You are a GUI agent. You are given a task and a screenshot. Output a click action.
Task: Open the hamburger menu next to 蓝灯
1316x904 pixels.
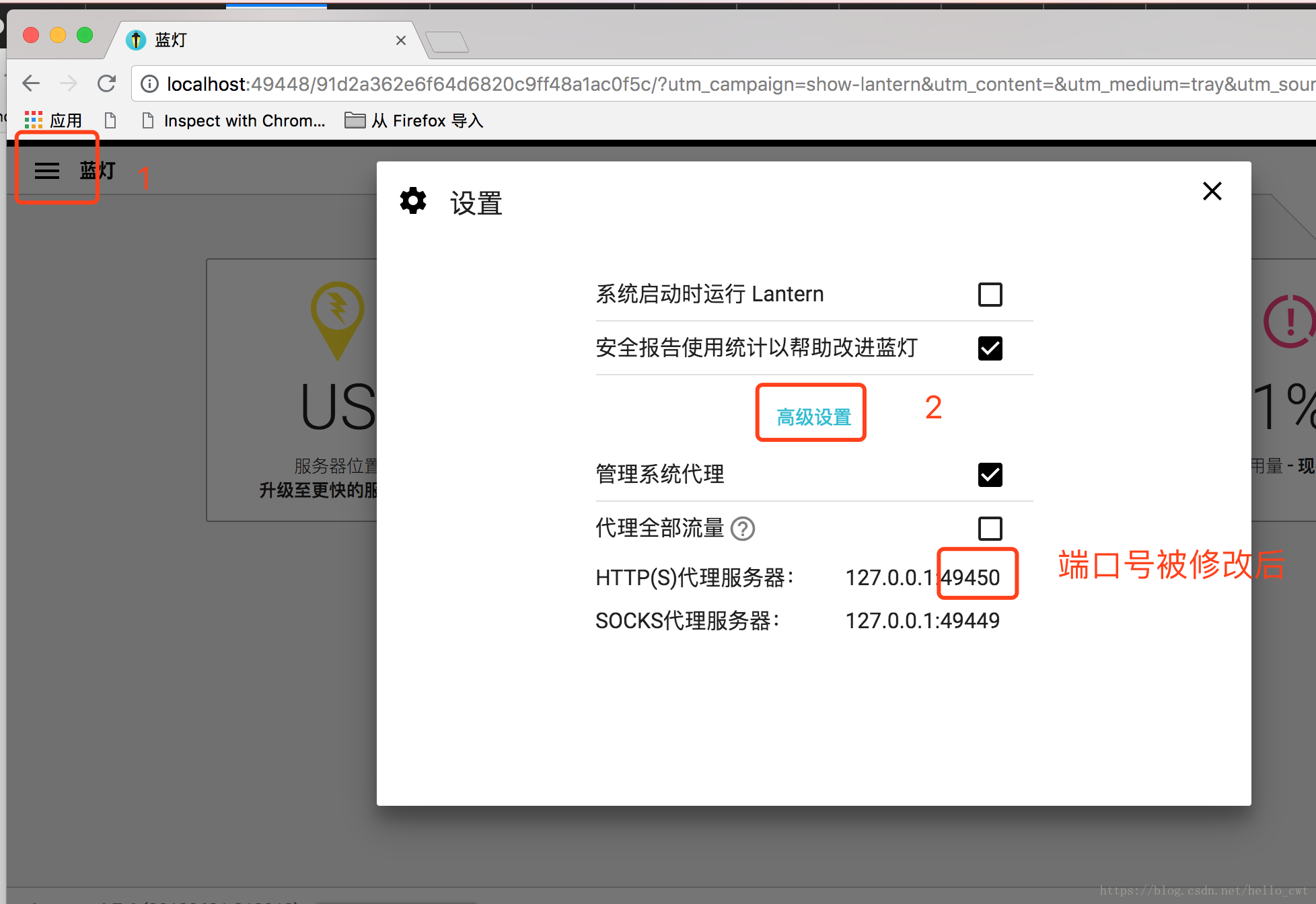tap(47, 171)
